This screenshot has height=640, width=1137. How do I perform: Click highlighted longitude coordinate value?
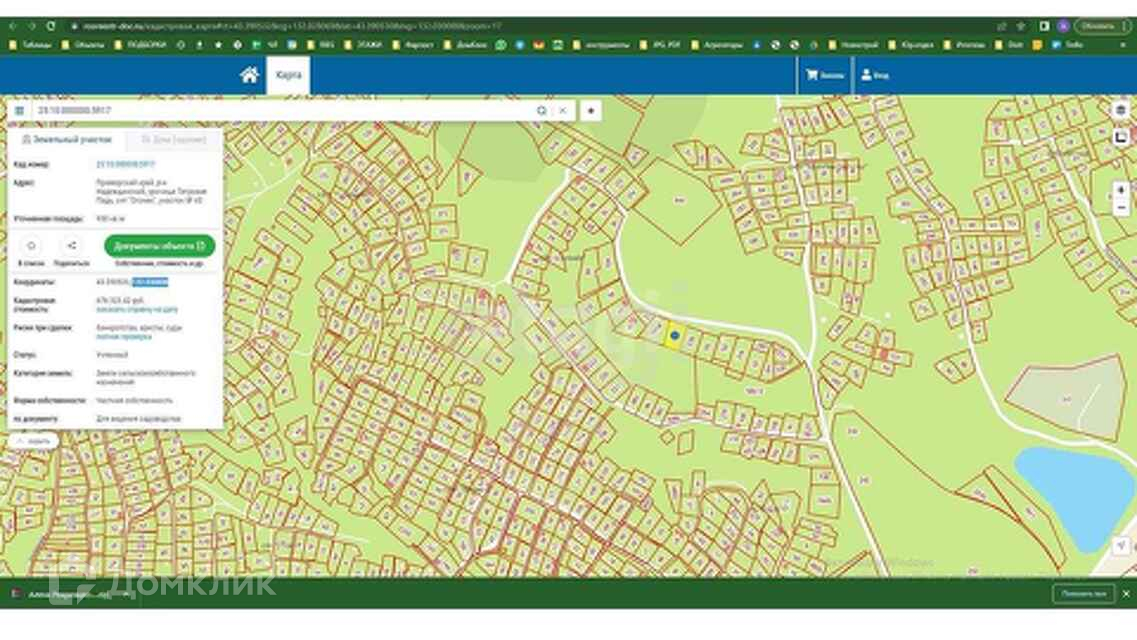pyautogui.click(x=150, y=282)
